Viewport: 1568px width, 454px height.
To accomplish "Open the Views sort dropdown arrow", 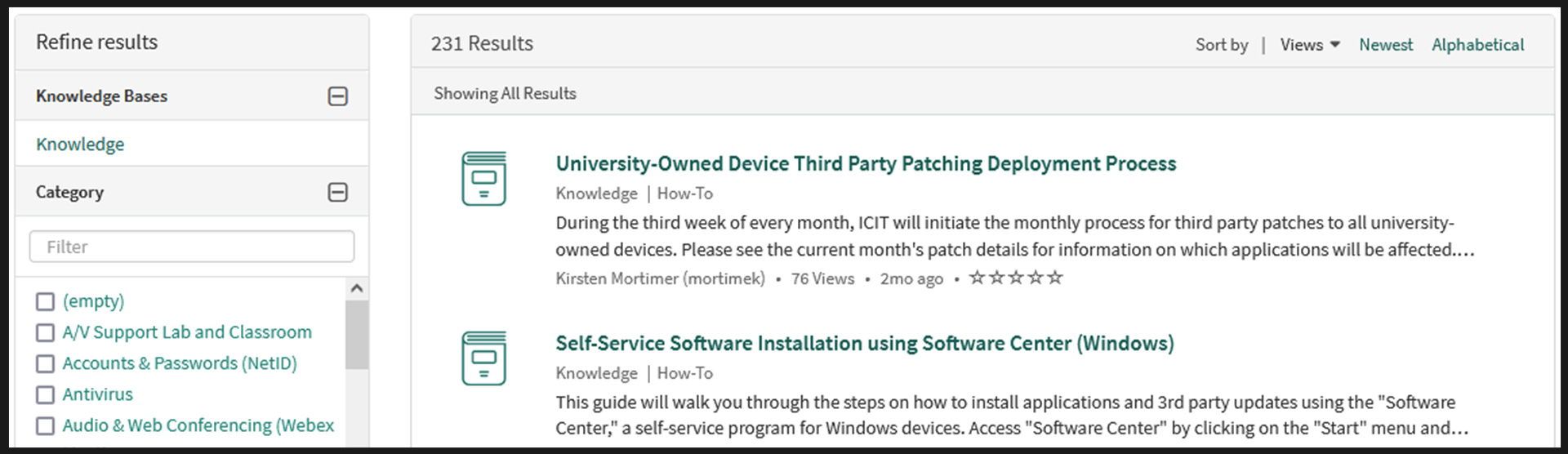I will (1335, 45).
